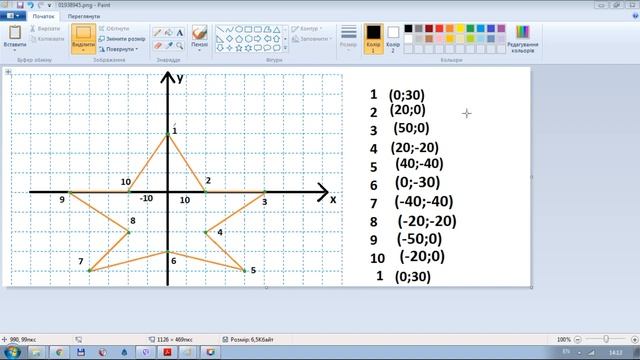The image size is (640, 360).
Task: Choose the Right arrow shape
Action: (x=258, y=39)
